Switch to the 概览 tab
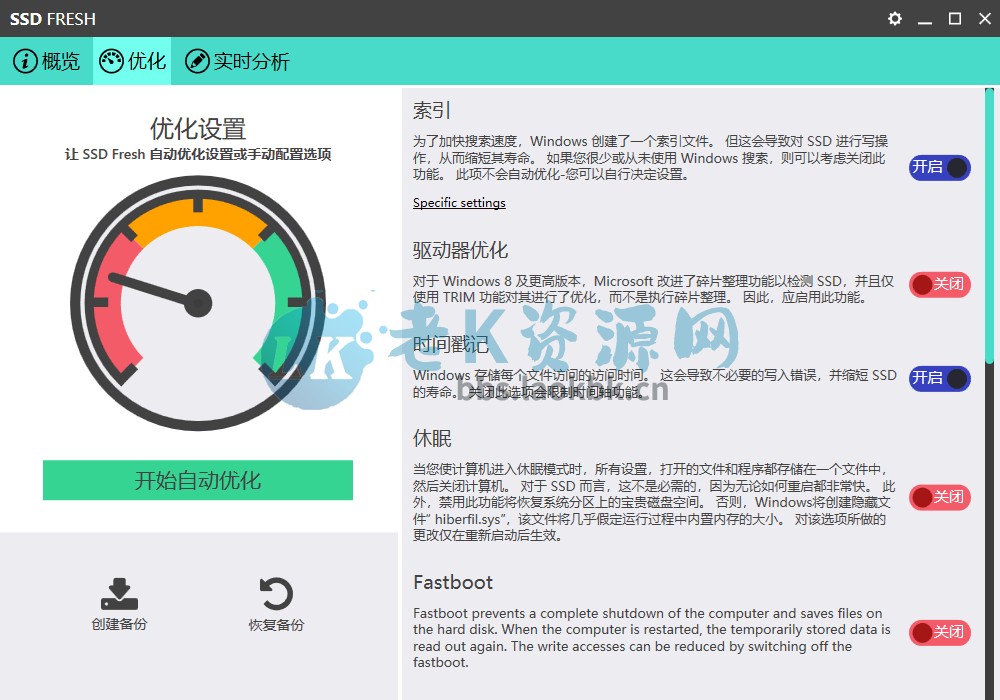The height and width of the screenshot is (700, 1000). 47,61
